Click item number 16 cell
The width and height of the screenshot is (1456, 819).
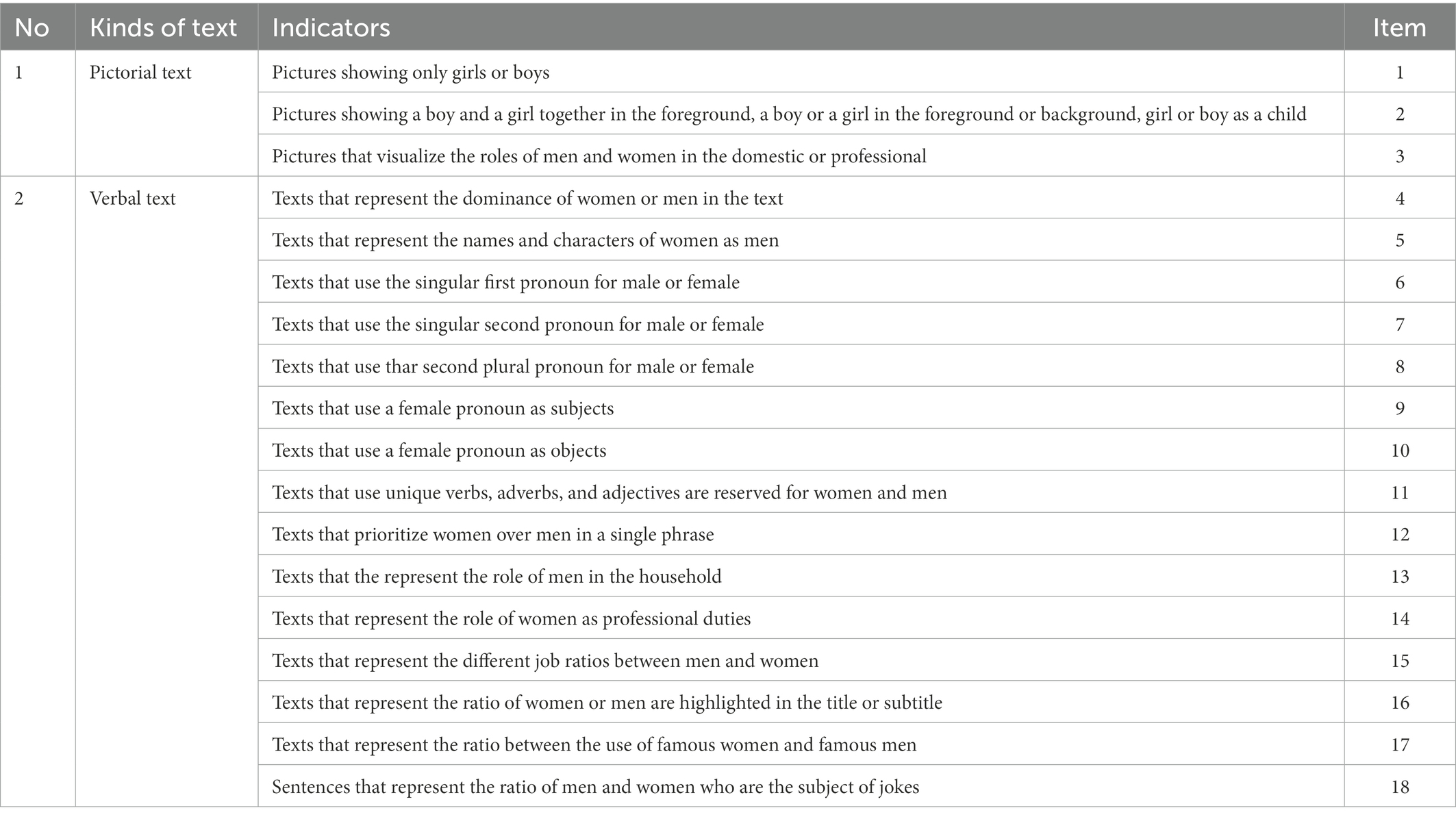coord(1400,702)
